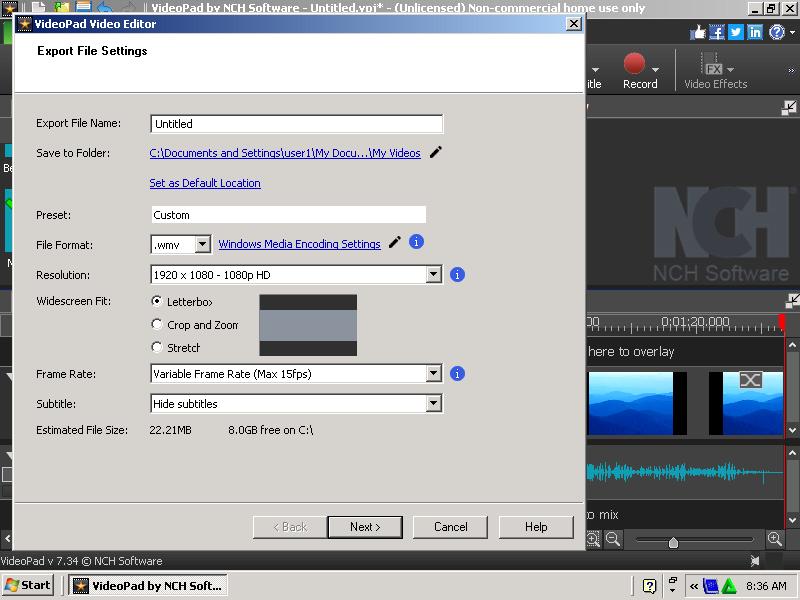Click the 22.21MB estimated file size value
This screenshot has height=600, width=800.
[x=170, y=430]
